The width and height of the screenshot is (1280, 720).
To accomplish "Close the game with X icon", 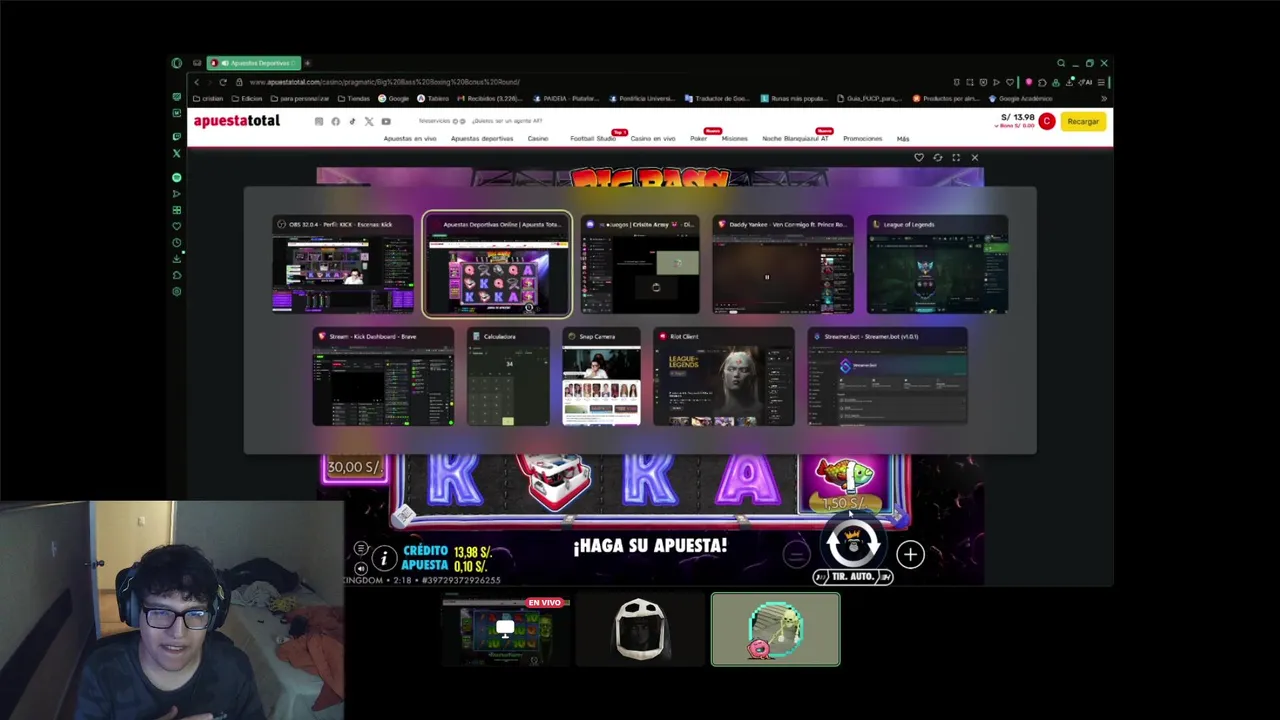I will [x=975, y=157].
